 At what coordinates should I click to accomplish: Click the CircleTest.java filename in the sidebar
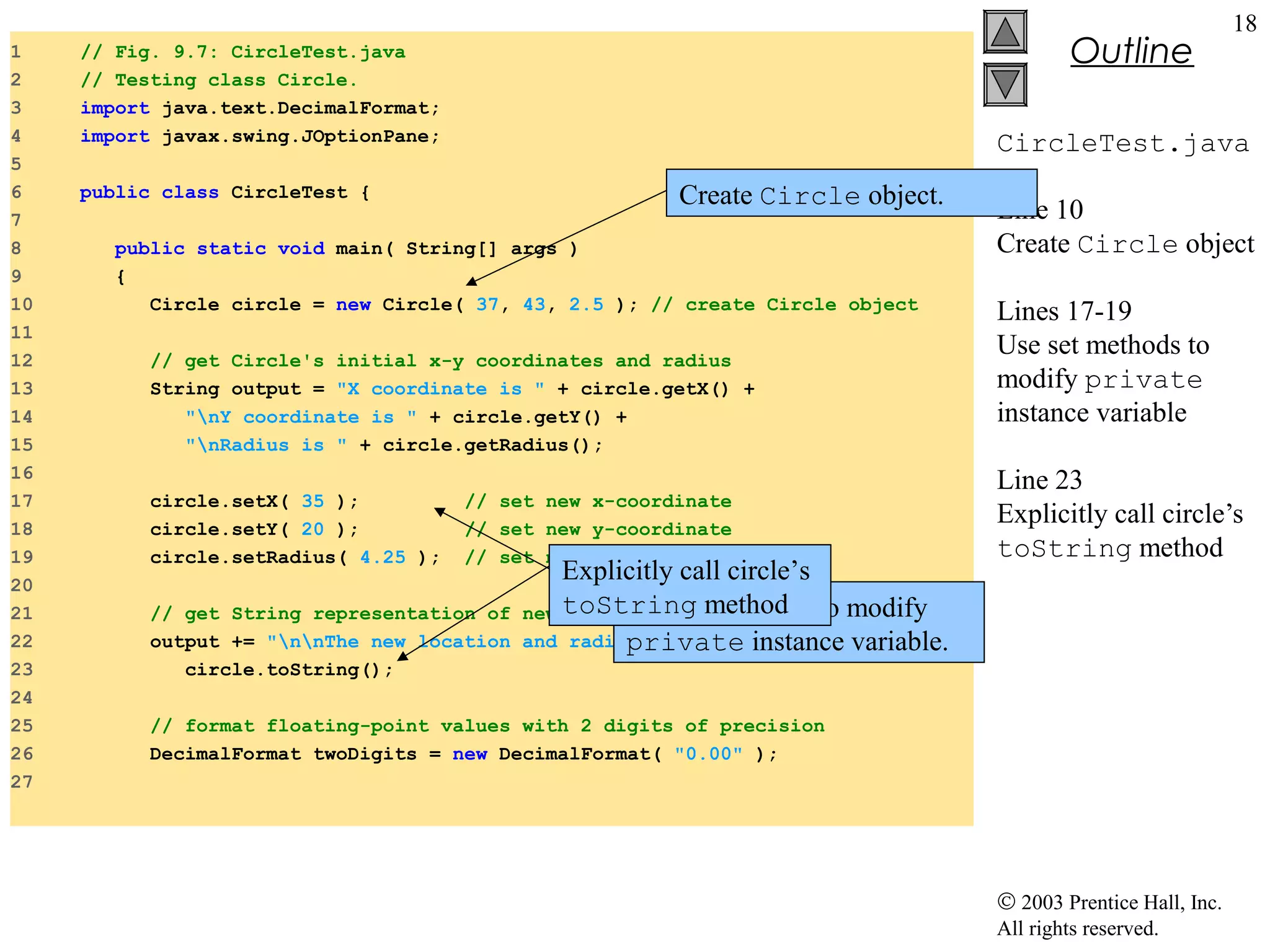click(1122, 144)
